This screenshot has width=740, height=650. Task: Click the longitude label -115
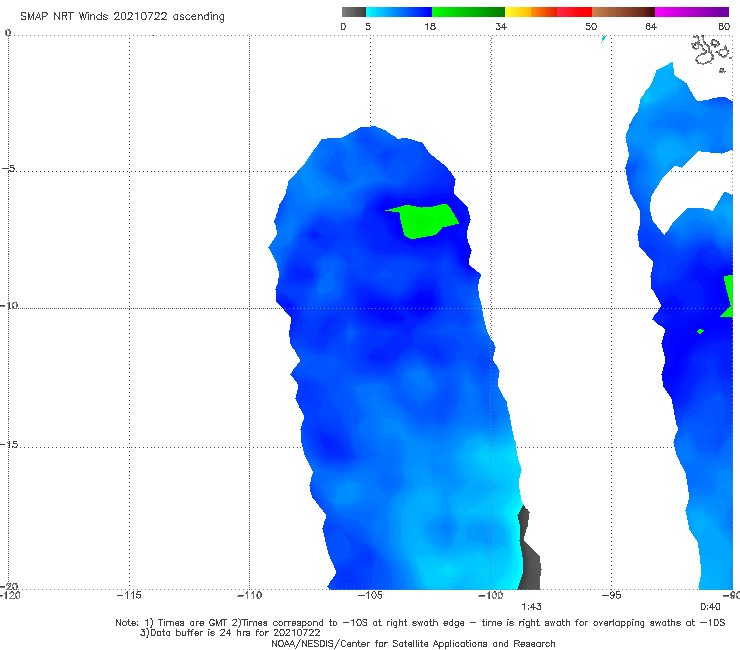[x=129, y=595]
